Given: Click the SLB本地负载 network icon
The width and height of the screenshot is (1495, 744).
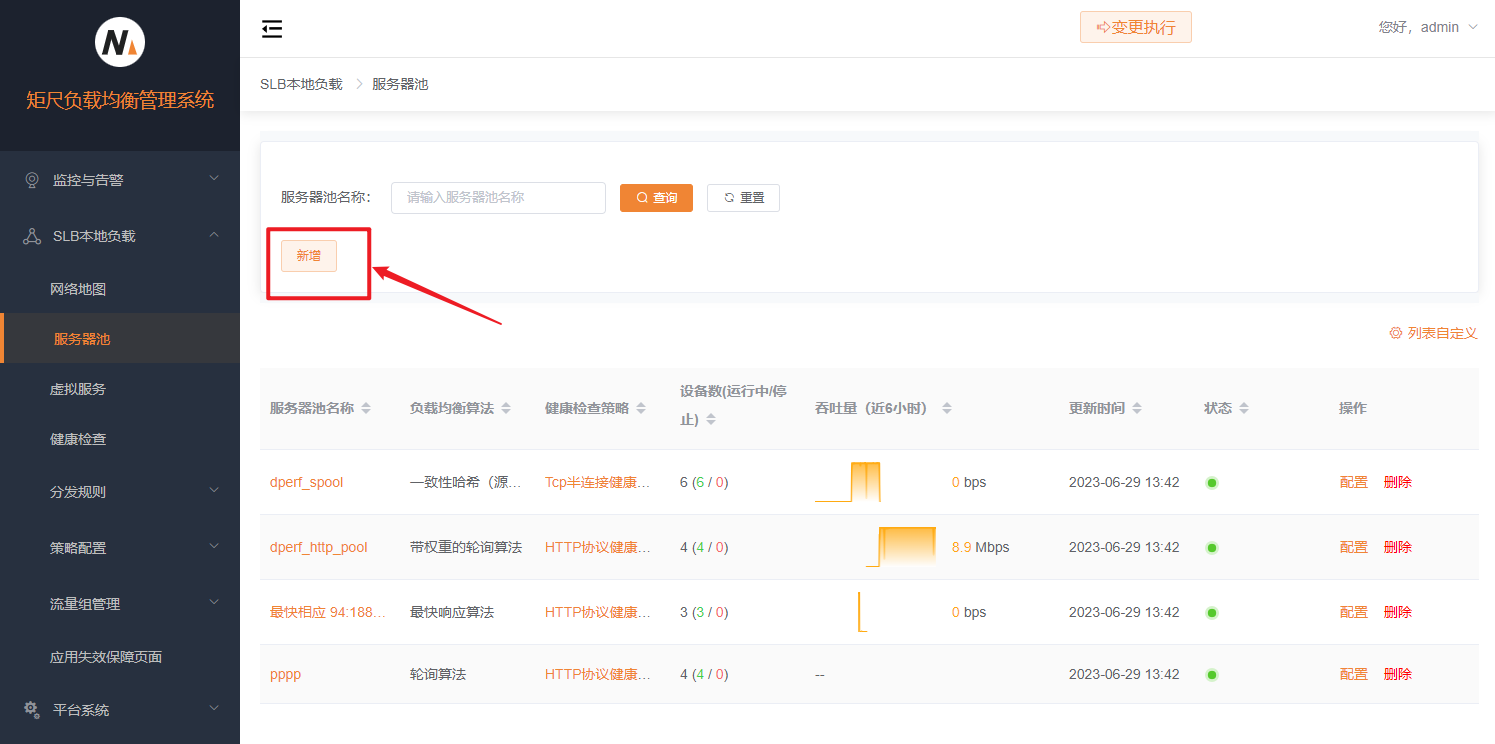Looking at the screenshot, I should [32, 236].
